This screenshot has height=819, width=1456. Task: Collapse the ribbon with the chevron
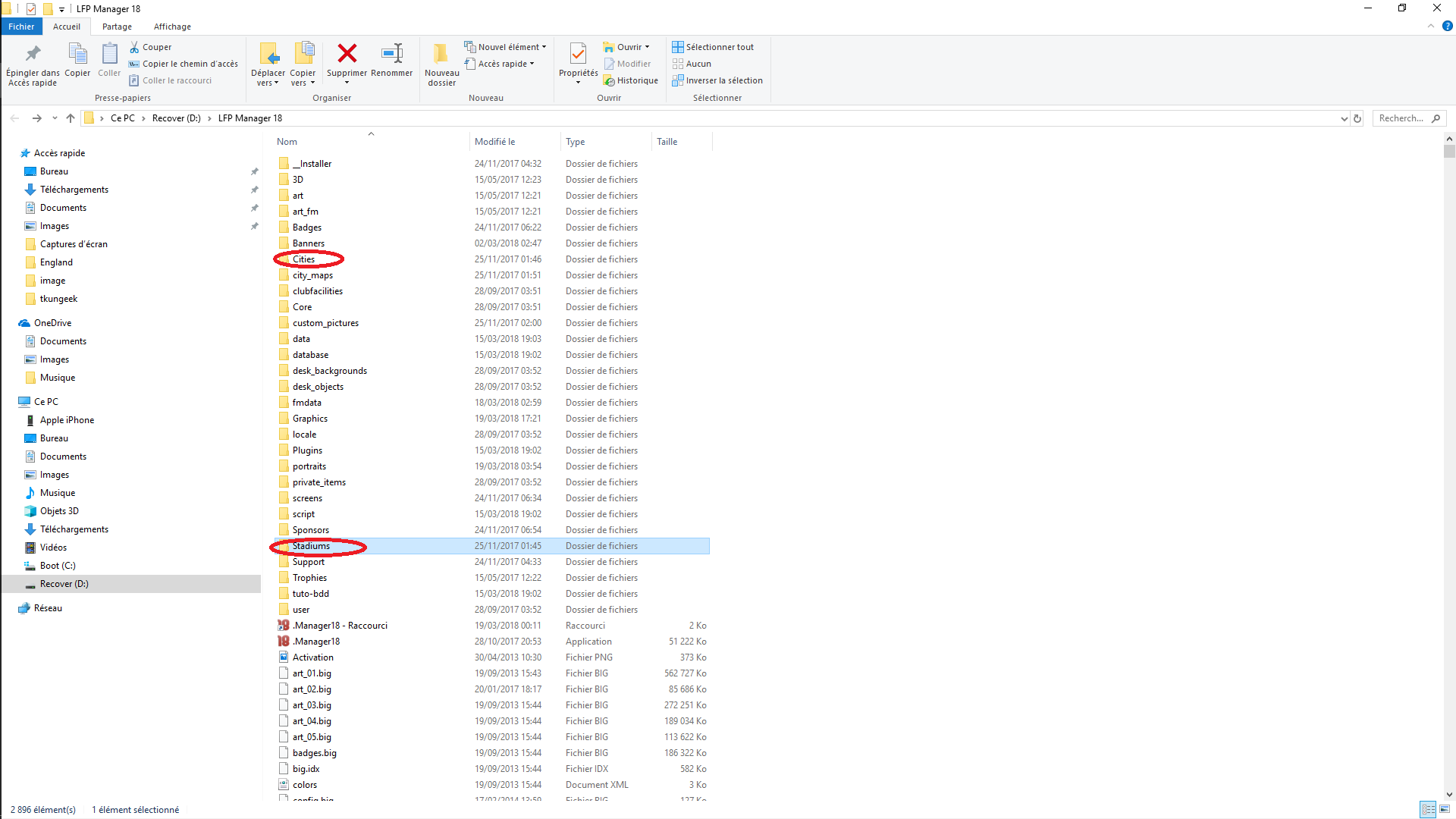point(1431,26)
